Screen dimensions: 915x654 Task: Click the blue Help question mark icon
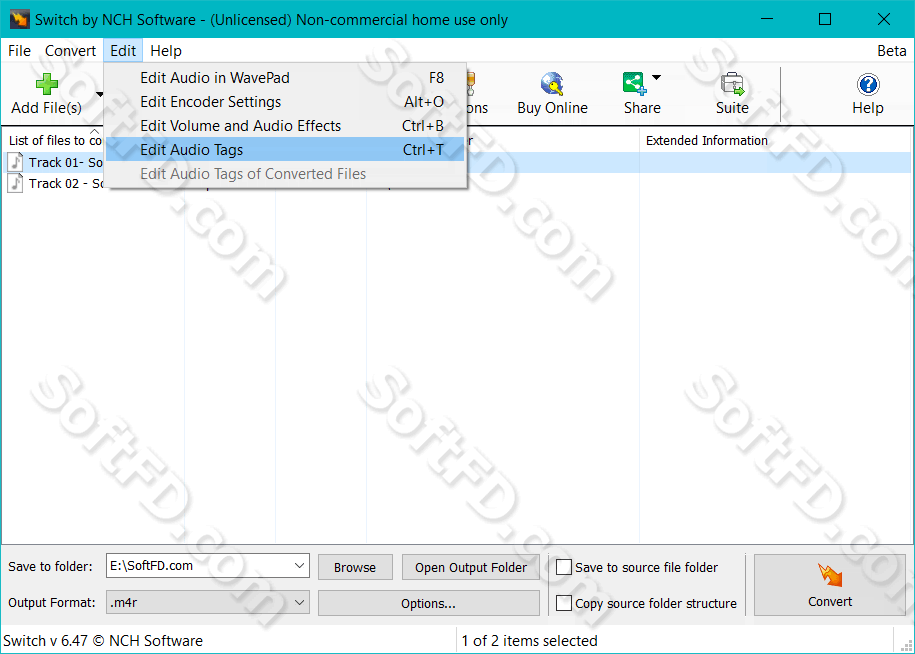click(868, 85)
